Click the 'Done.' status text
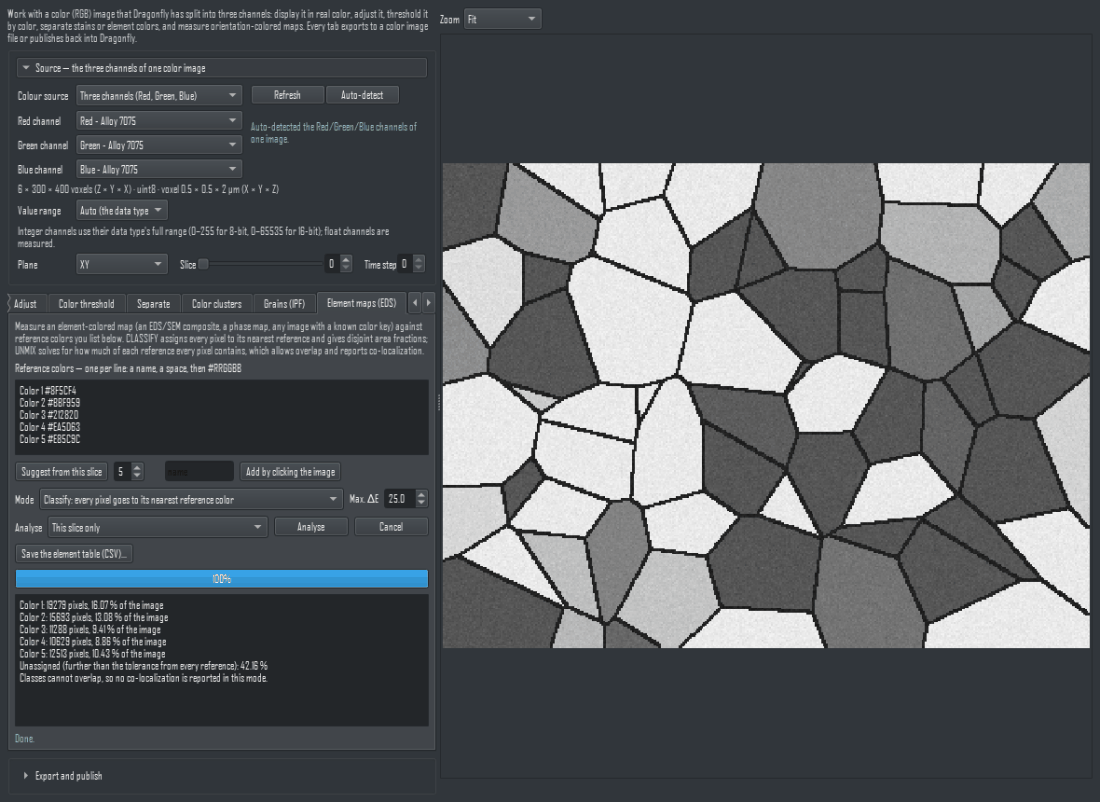Viewport: 1100px width, 802px height. click(25, 739)
